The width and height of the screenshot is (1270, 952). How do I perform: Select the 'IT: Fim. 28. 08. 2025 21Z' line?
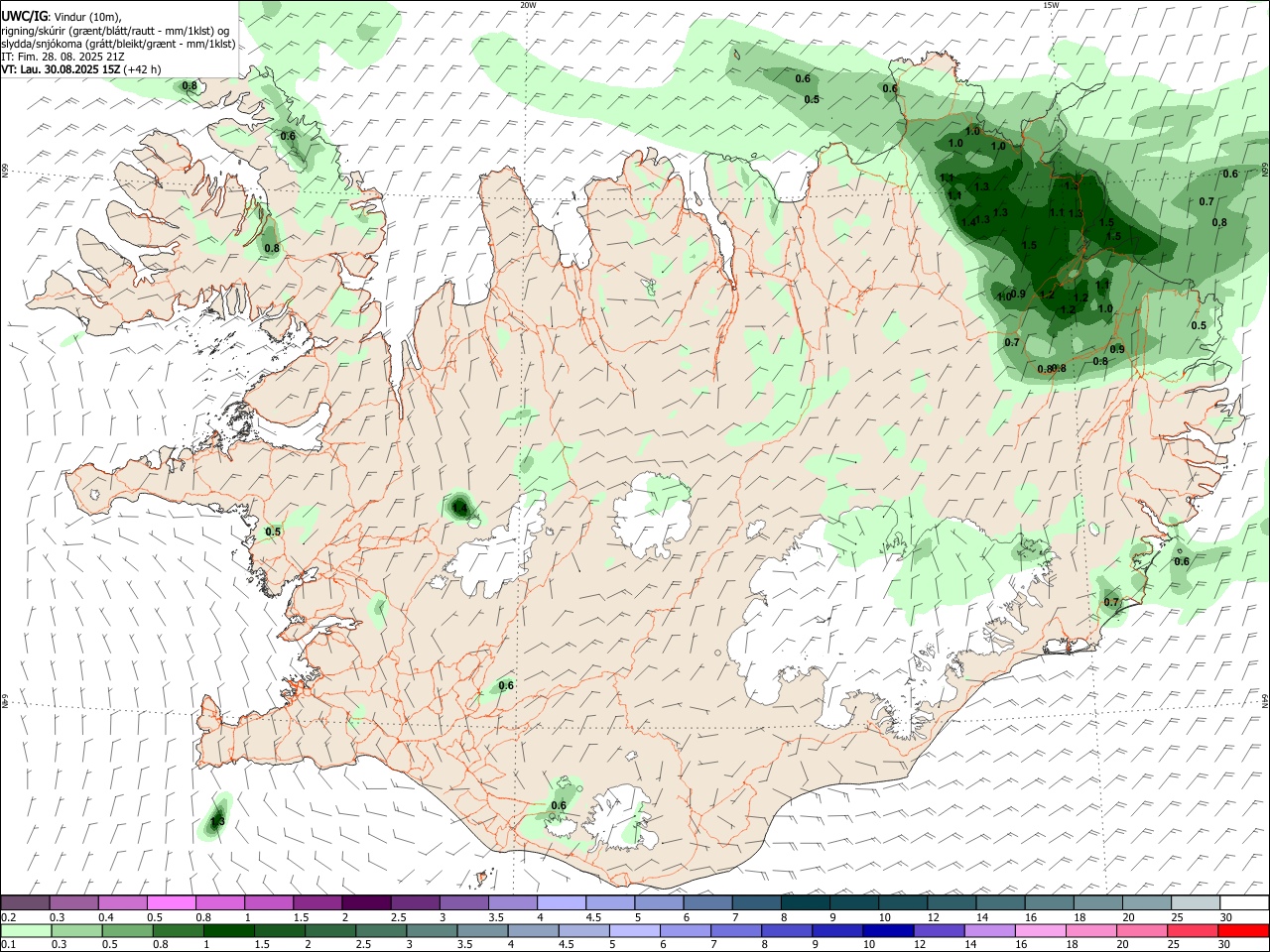tap(63, 57)
